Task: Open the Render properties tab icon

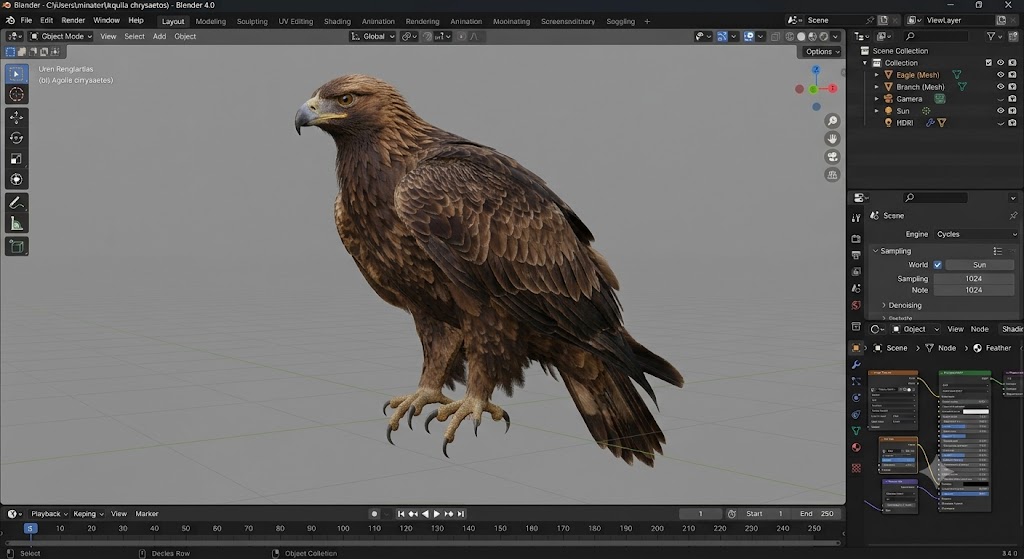Action: 856,239
